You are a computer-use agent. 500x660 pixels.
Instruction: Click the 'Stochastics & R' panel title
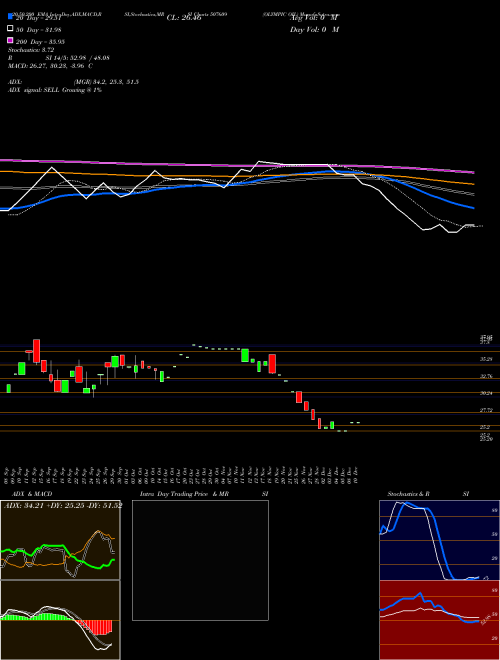(409, 494)
